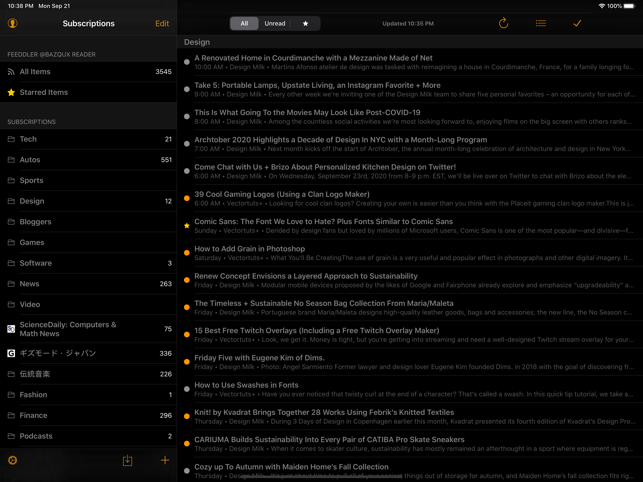Select All Items in the sidebar
Viewport: 643px width, 482px height.
[89, 72]
